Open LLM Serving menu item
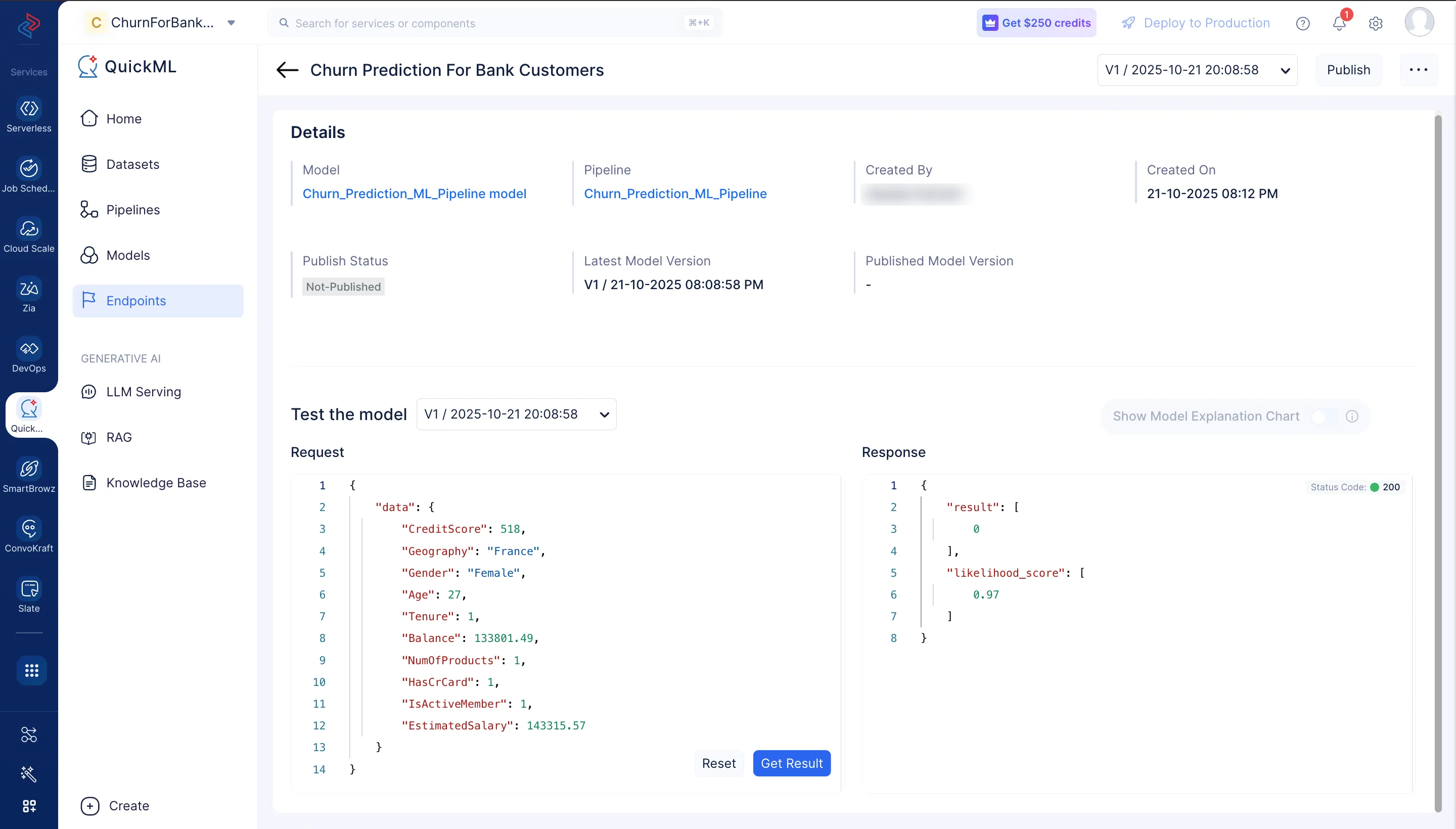The image size is (1456, 829). tap(144, 392)
